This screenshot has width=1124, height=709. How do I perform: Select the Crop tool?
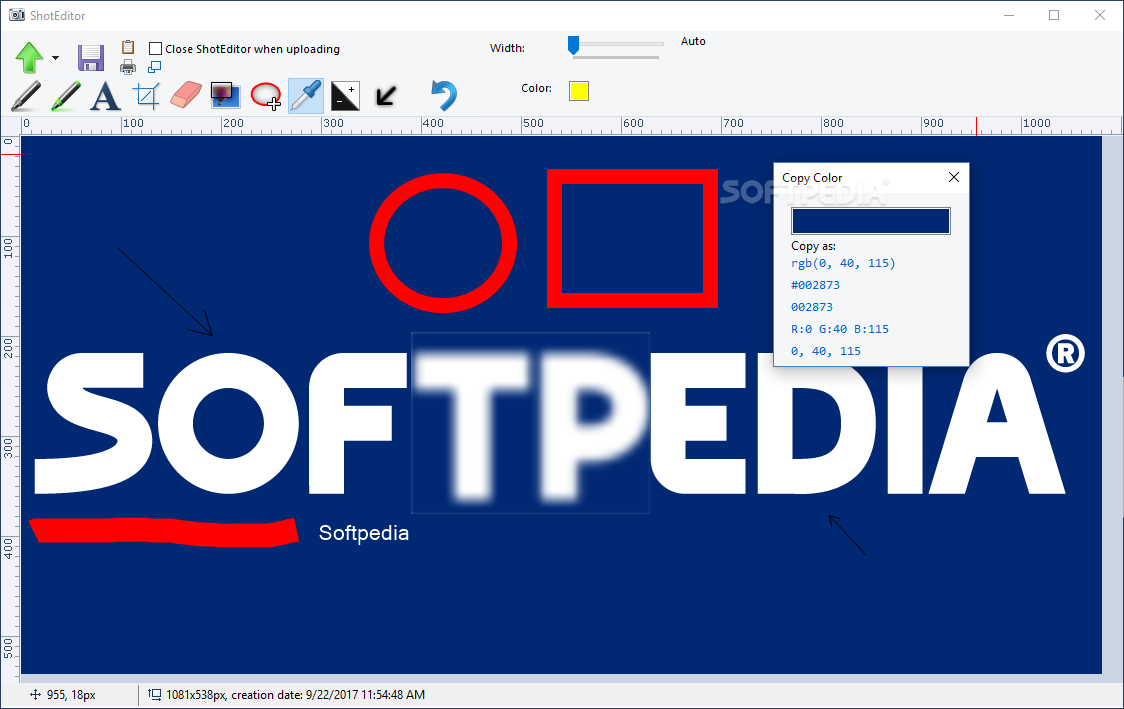click(146, 96)
